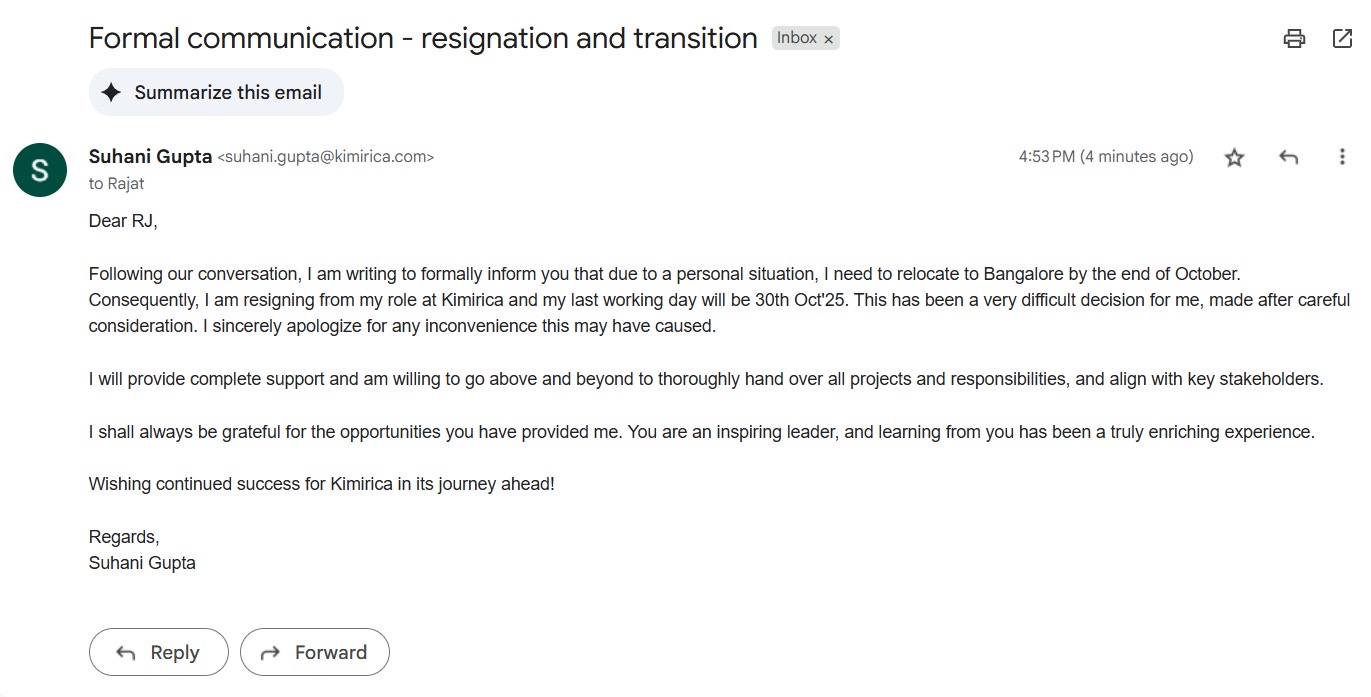Viewport: 1371px width, 697px height.
Task: Open the three-dot More options menu
Action: coord(1342,157)
